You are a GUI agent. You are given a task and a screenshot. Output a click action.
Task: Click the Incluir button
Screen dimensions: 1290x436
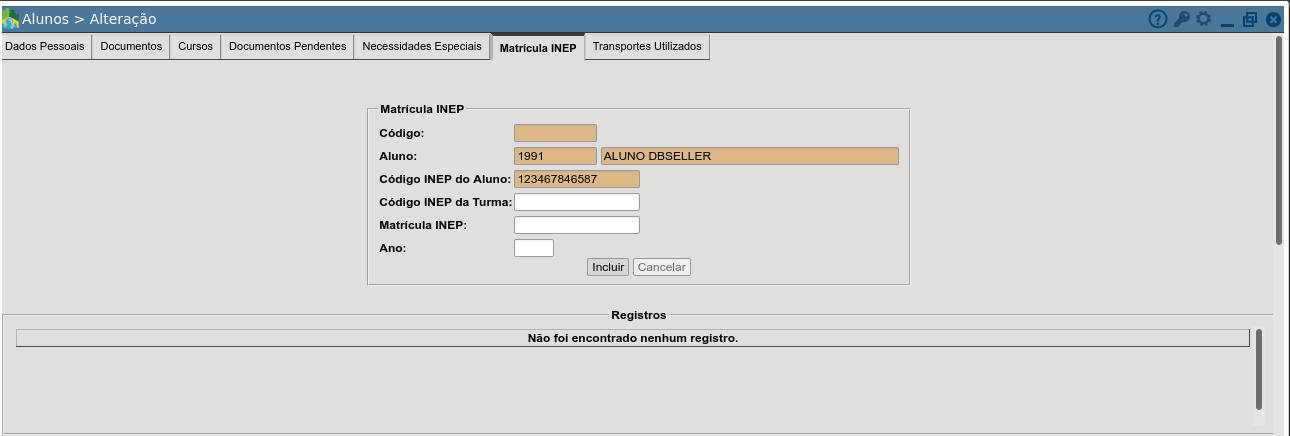click(608, 267)
